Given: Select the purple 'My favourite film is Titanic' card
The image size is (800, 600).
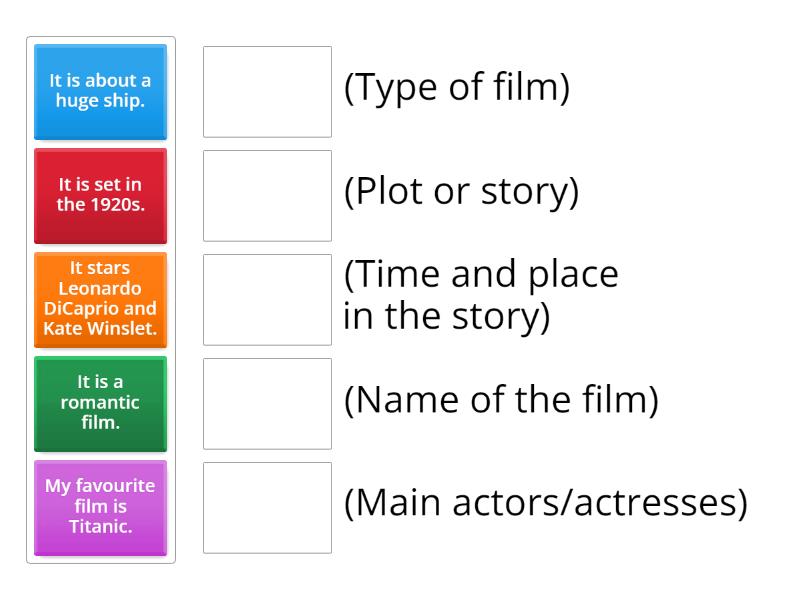Looking at the screenshot, I should click(100, 508).
